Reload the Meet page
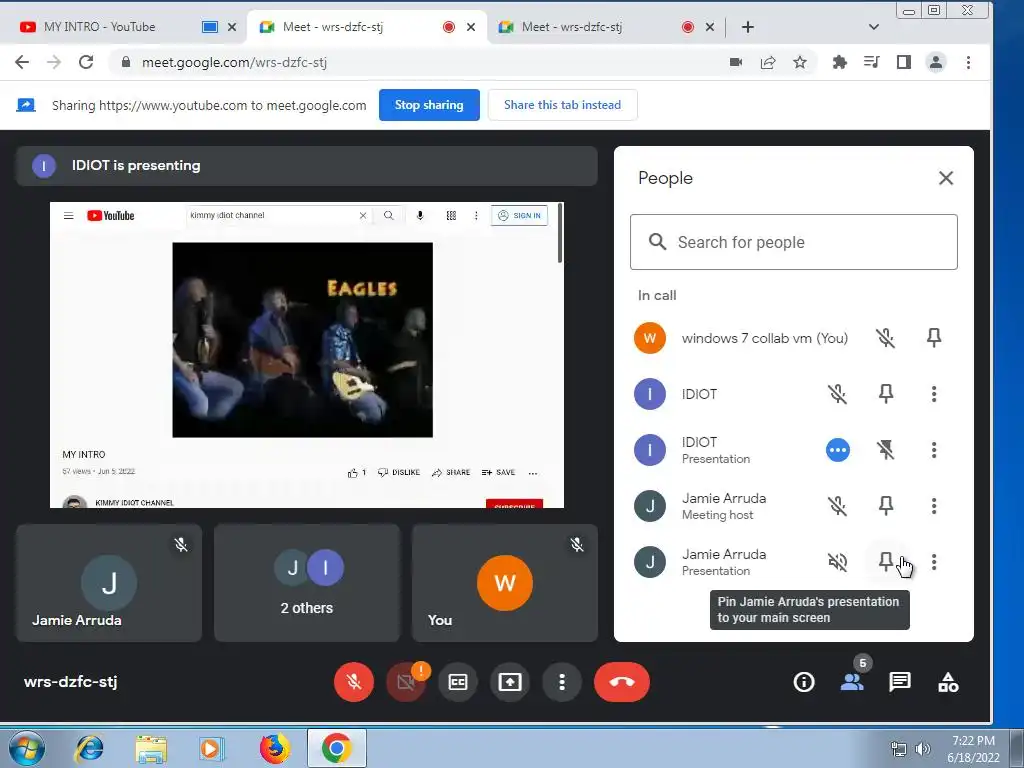This screenshot has width=1024, height=768. pyautogui.click(x=86, y=62)
